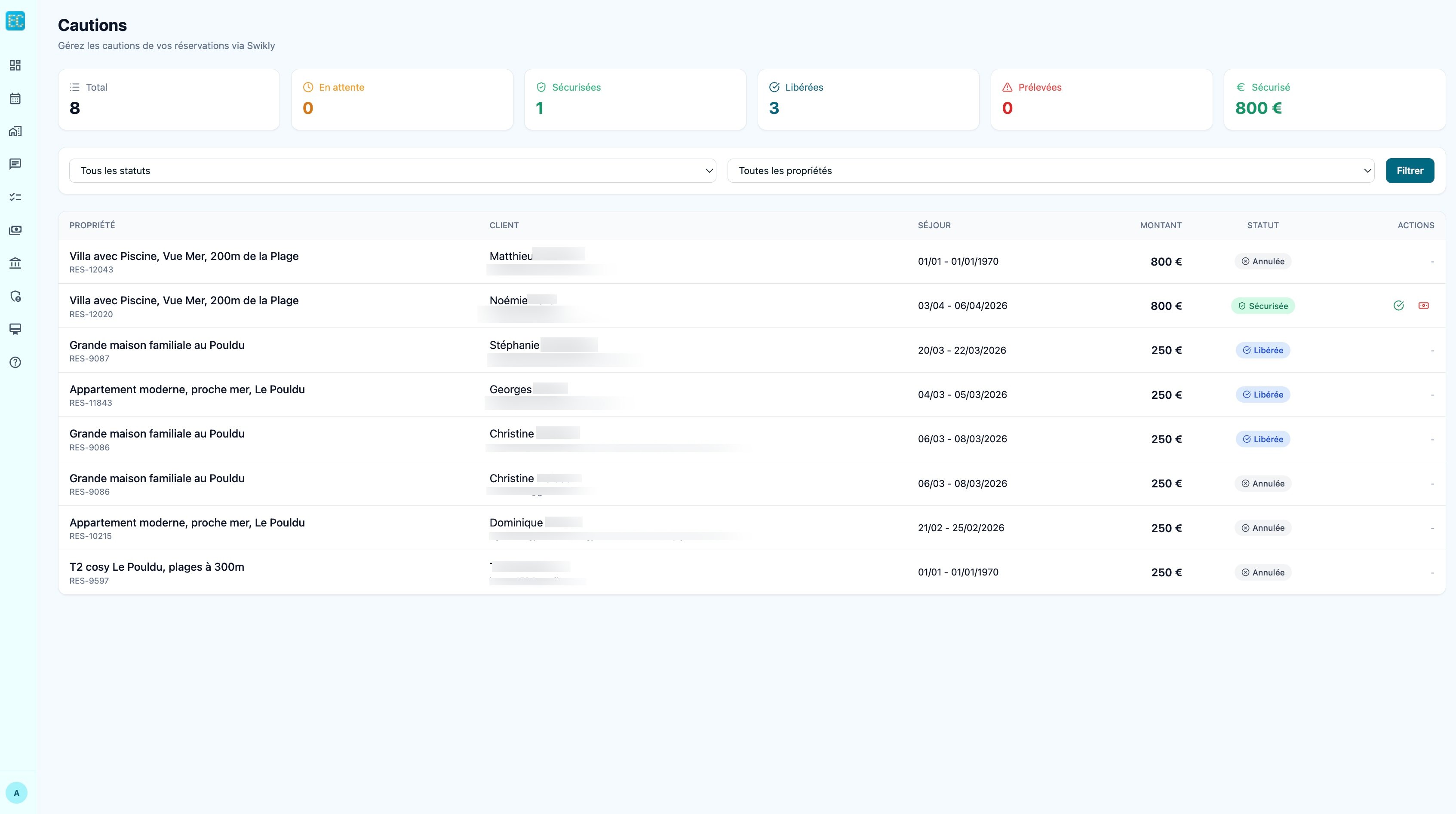Select the properties house icon
This screenshot has height=814, width=1456.
(15, 131)
